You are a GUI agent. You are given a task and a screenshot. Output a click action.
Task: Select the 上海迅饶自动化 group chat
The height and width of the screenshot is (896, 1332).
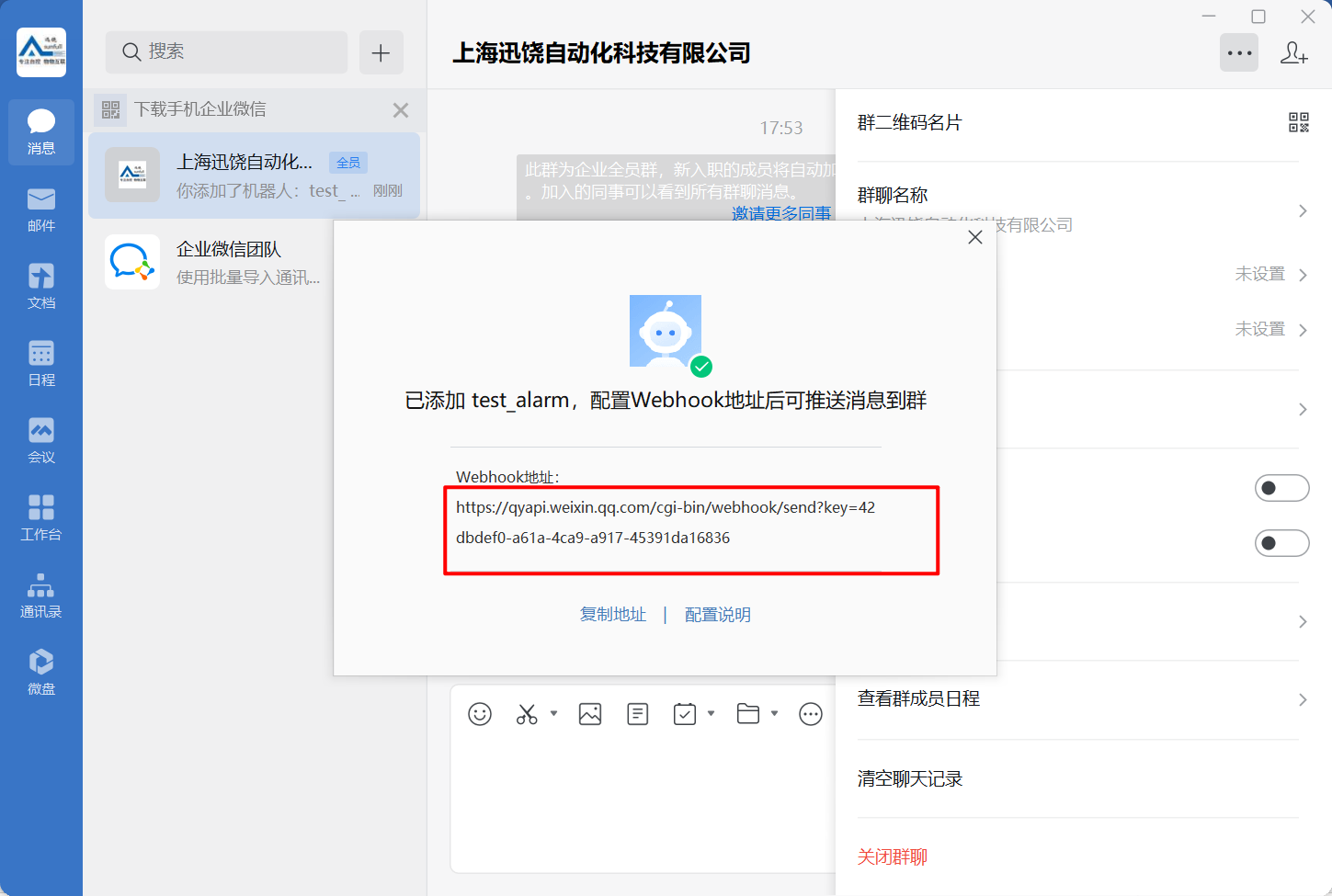(x=254, y=176)
